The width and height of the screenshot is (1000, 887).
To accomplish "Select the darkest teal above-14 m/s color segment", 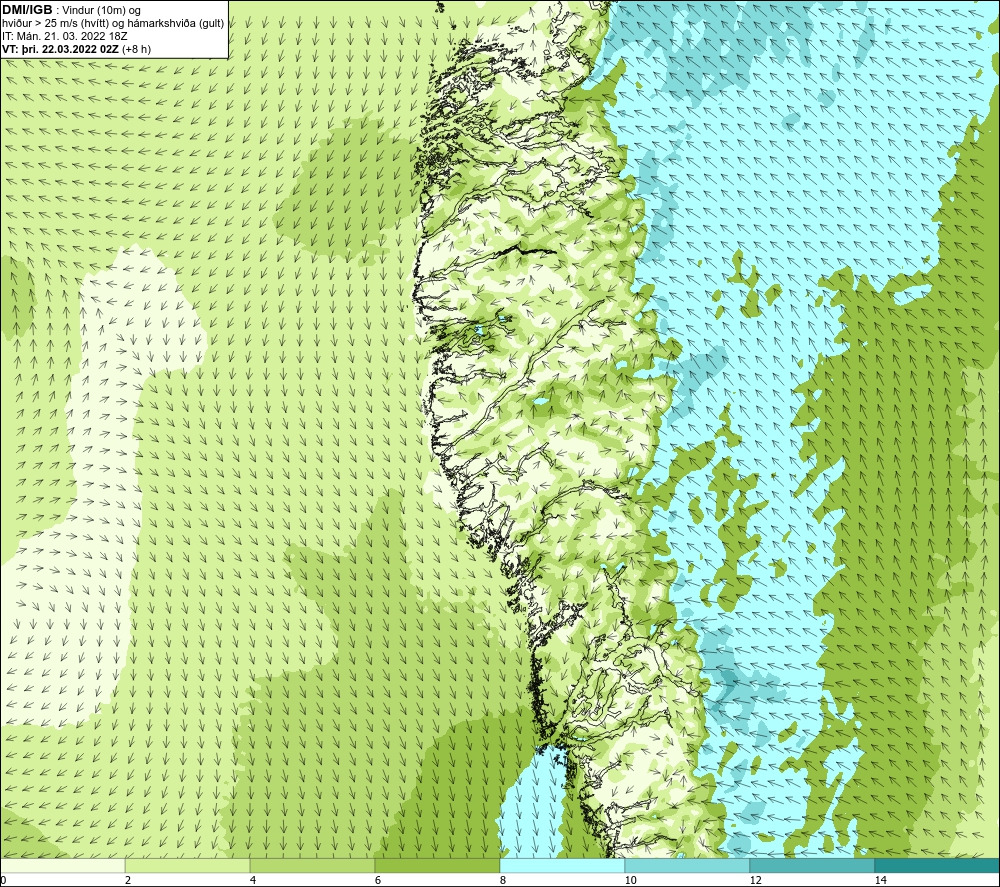I will pyautogui.click(x=938, y=865).
